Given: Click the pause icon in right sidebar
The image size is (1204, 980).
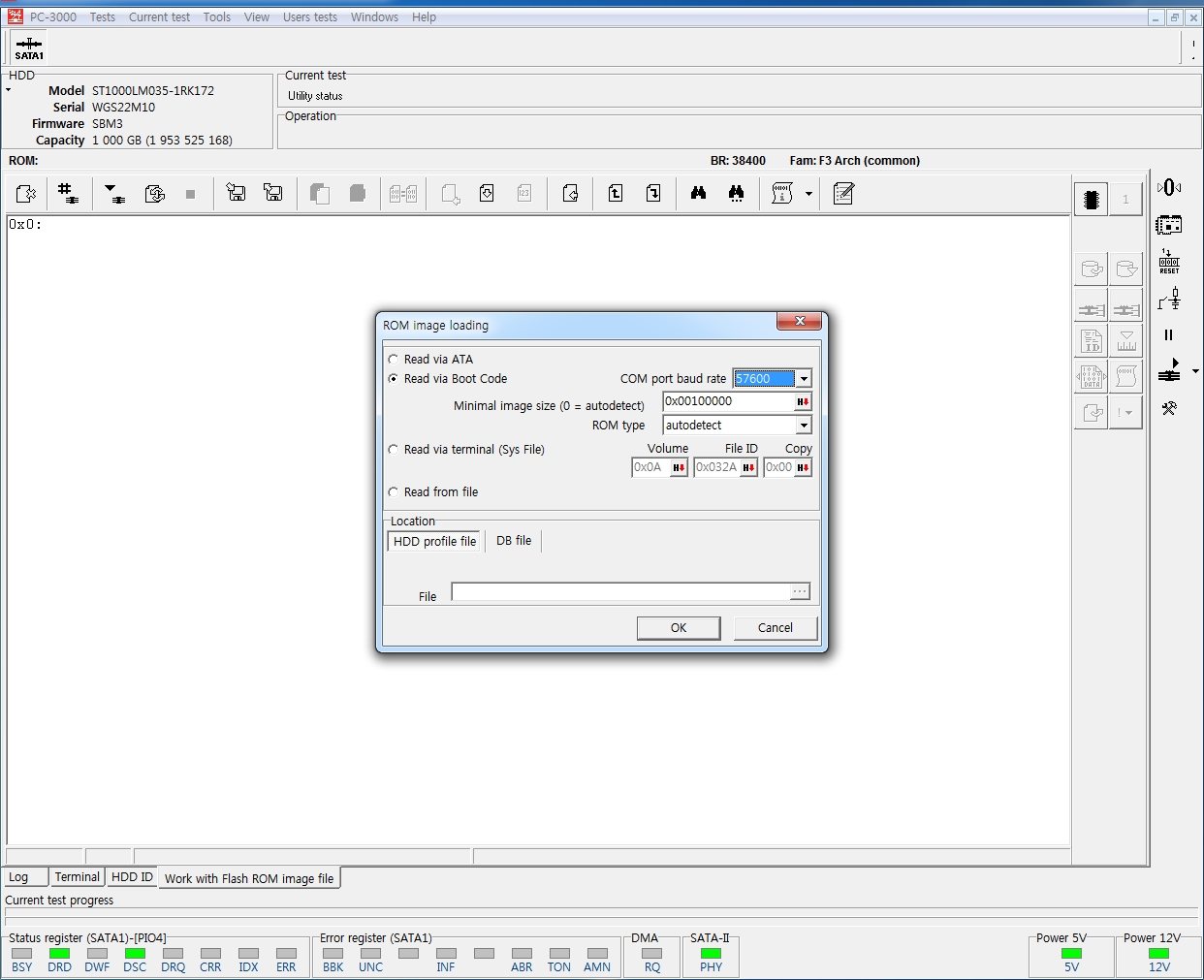Looking at the screenshot, I should click(1168, 335).
